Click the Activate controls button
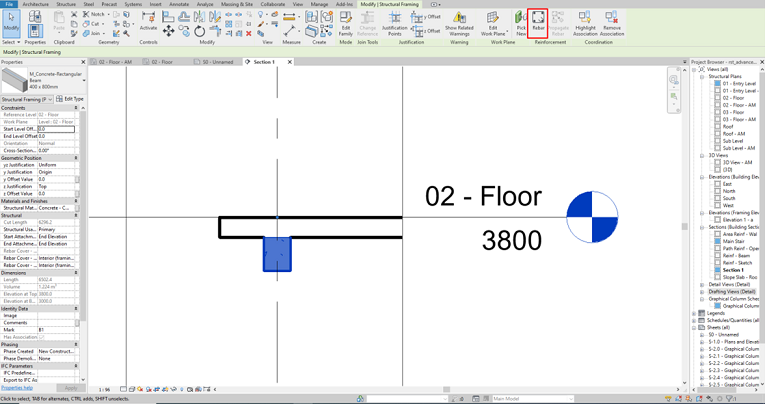The image size is (765, 404). (148, 21)
